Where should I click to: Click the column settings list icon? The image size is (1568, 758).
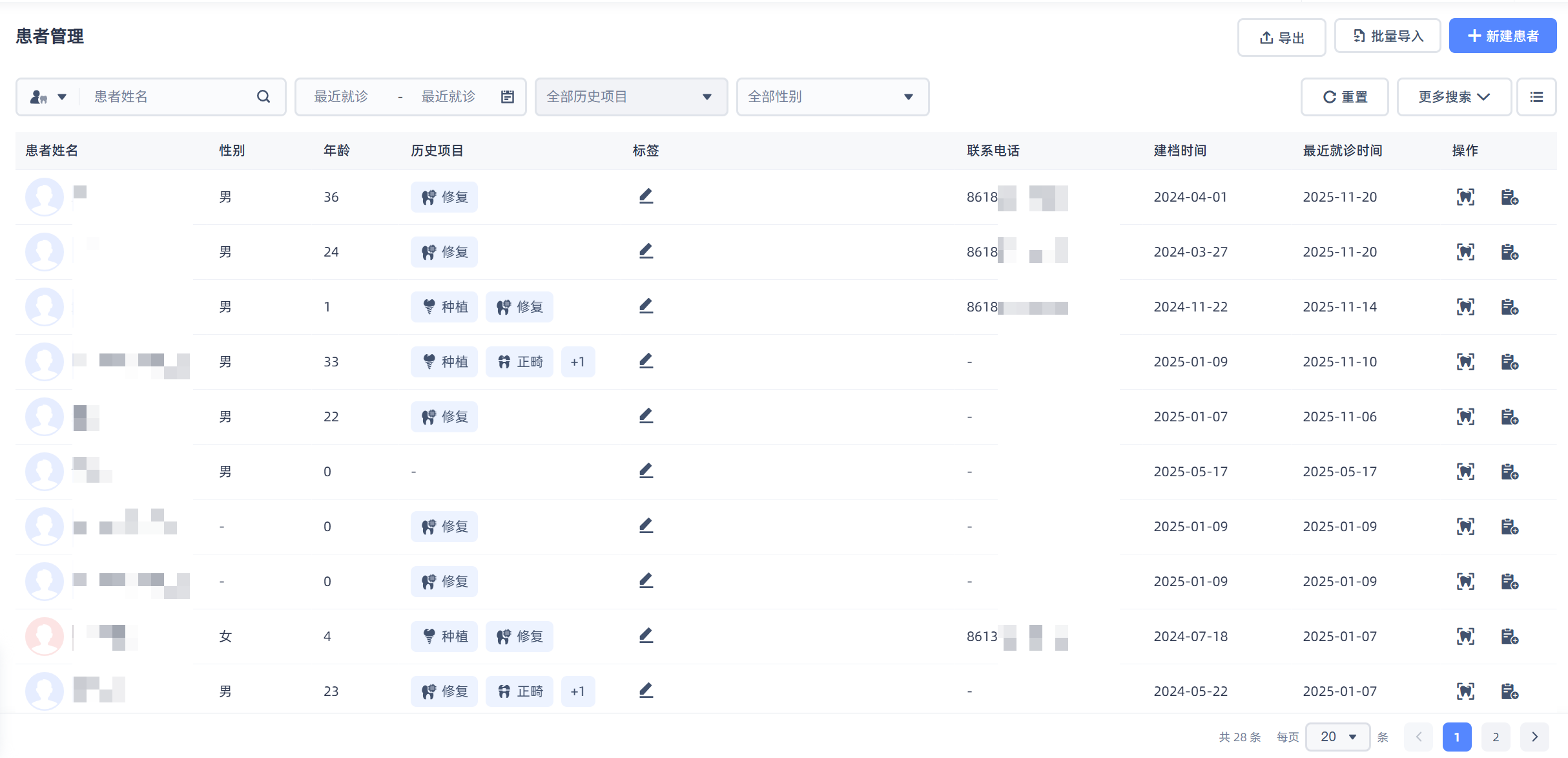(1536, 97)
